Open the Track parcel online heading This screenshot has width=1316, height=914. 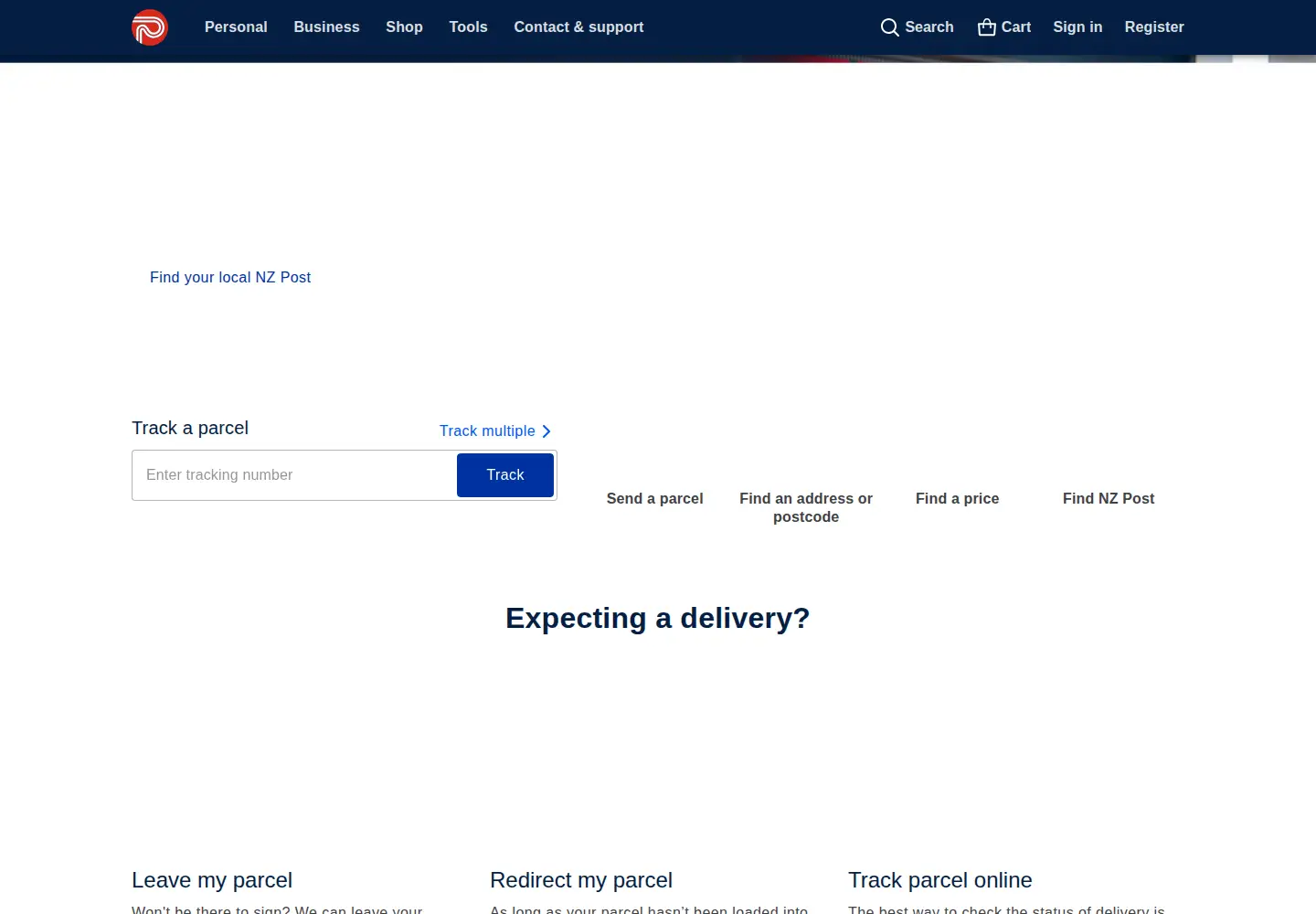coord(940,880)
